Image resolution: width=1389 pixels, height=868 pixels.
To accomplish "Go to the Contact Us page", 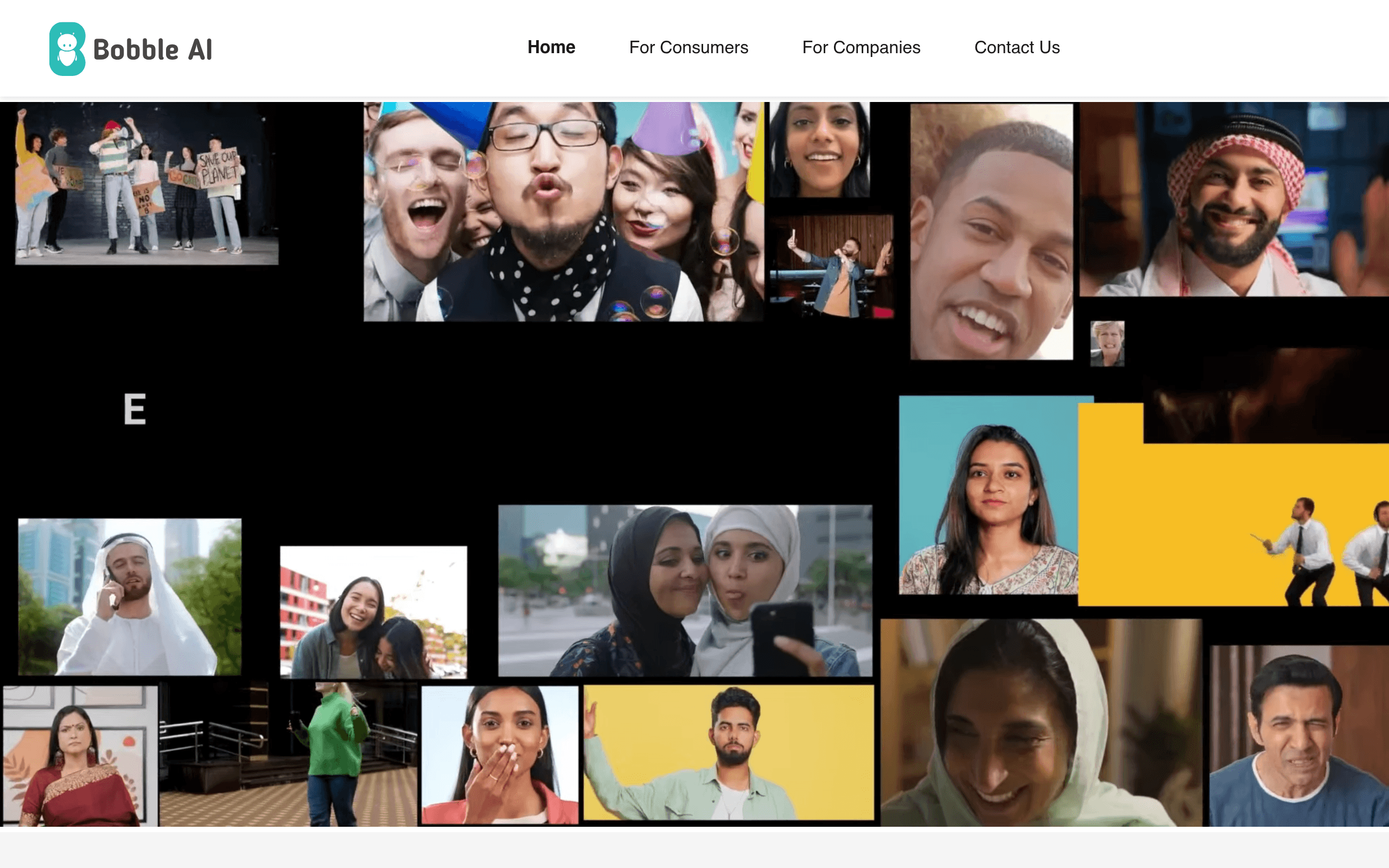I will 1016,47.
